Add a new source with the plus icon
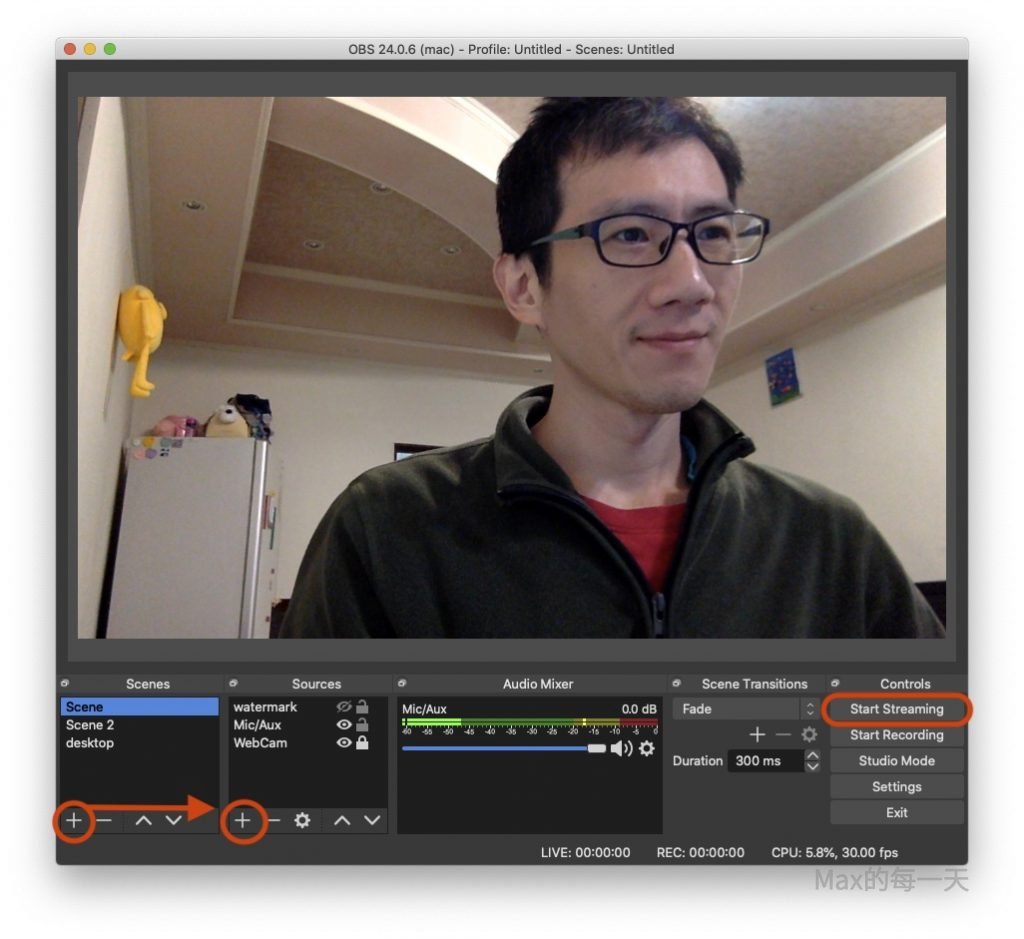This screenshot has height=939, width=1024. 242,821
